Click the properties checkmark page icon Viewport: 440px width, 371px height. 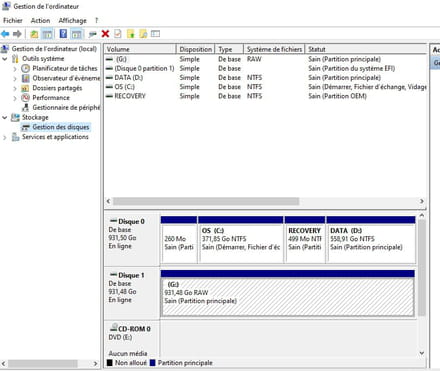(118, 34)
